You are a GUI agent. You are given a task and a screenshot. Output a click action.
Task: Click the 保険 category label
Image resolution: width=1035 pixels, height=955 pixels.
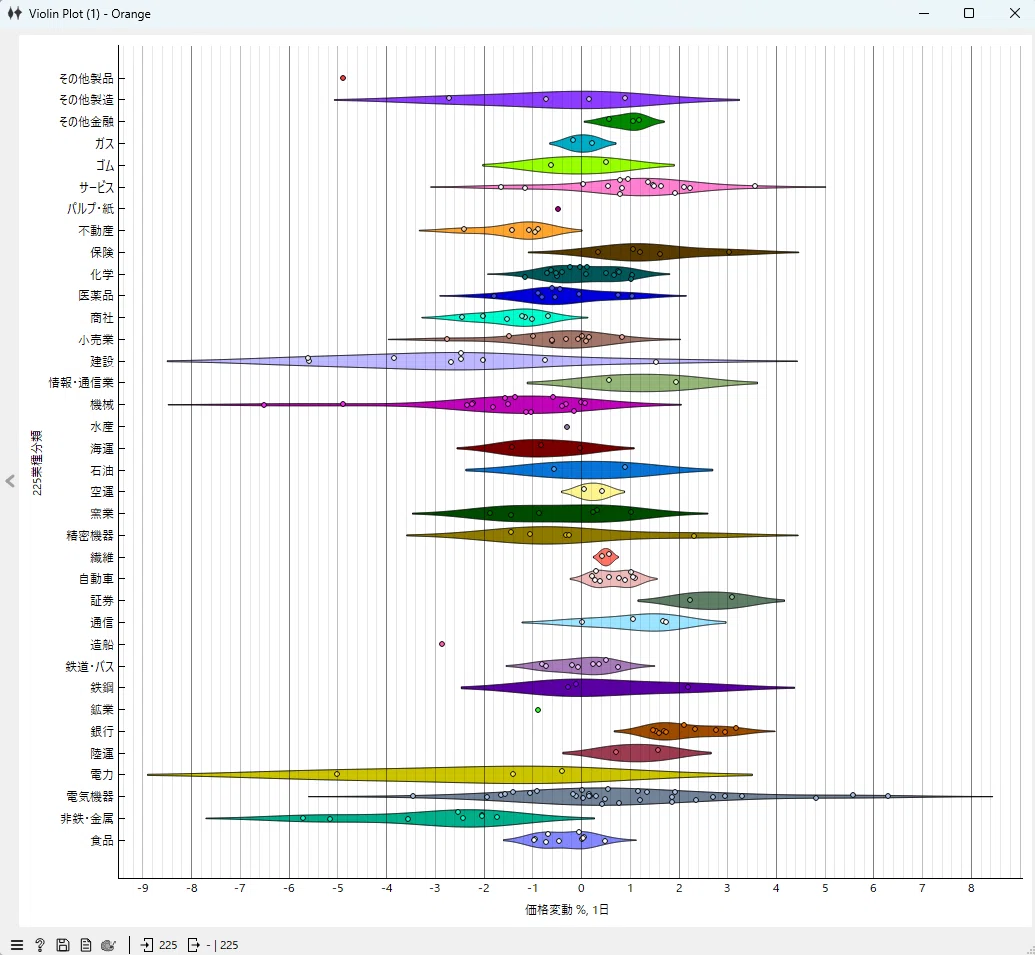coord(102,253)
